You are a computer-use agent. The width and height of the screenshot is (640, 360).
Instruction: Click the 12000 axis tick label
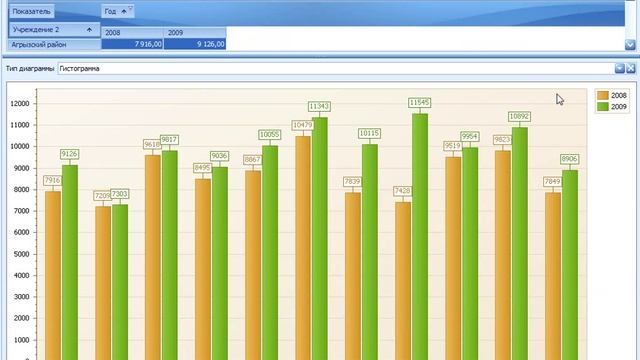20,104
